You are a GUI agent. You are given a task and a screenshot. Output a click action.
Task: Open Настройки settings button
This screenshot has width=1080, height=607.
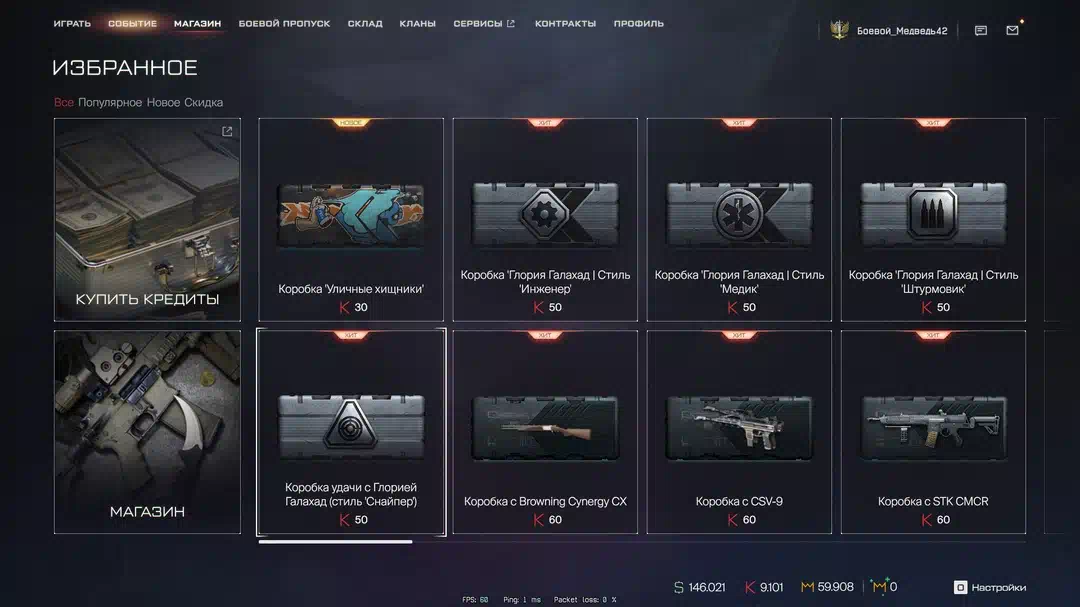pyautogui.click(x=990, y=587)
